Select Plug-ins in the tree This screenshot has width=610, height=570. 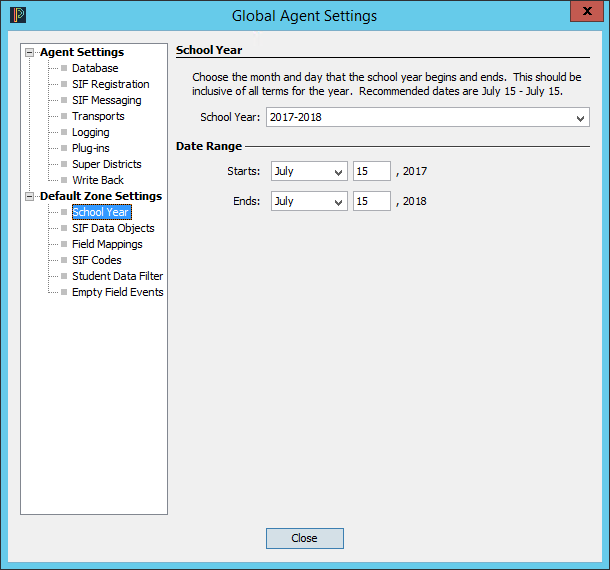coord(90,149)
